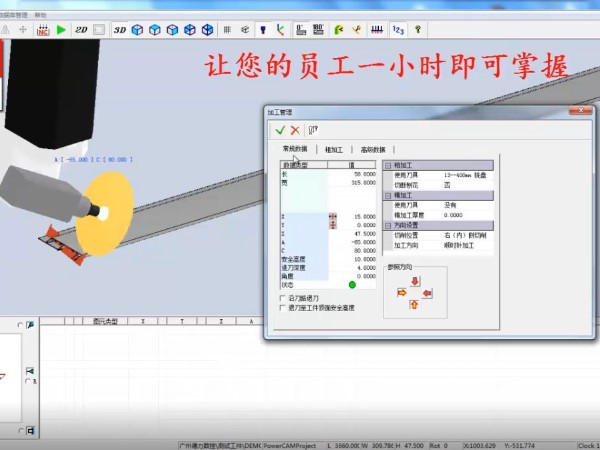Viewport: 600px width, 450px height.
Task: Open the 高级数据 tab
Action: [x=373, y=149]
